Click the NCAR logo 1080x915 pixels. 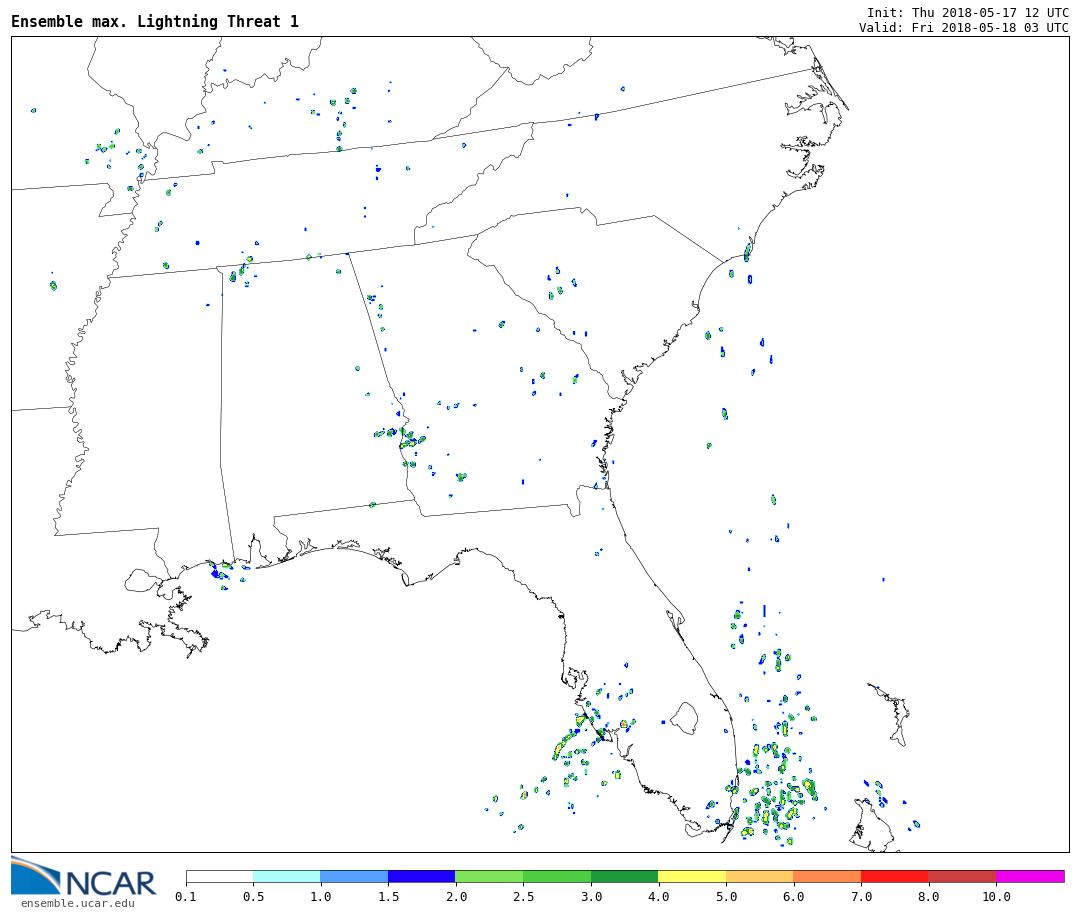pyautogui.click(x=83, y=876)
